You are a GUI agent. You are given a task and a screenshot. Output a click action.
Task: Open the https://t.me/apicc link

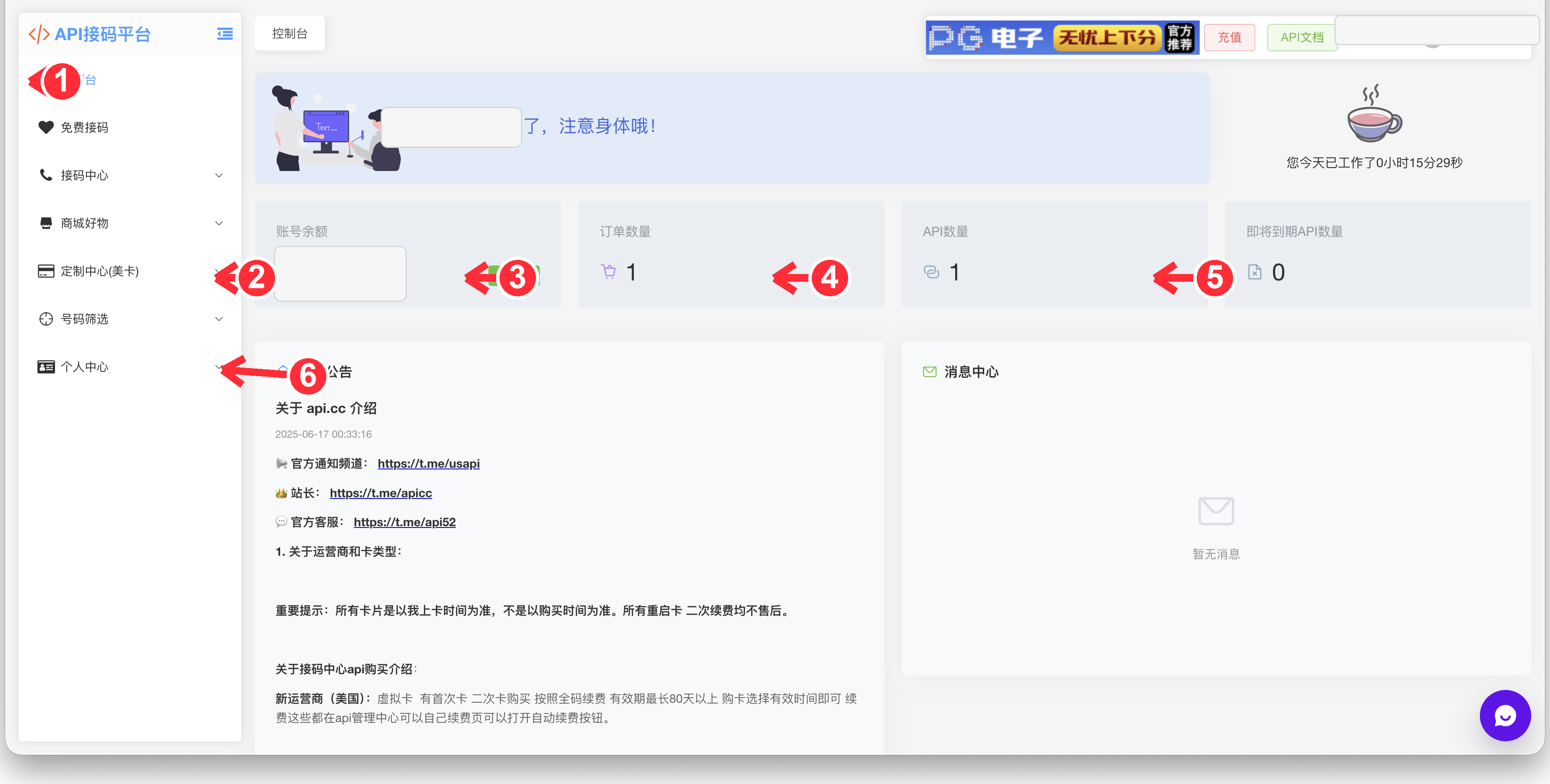(x=381, y=493)
